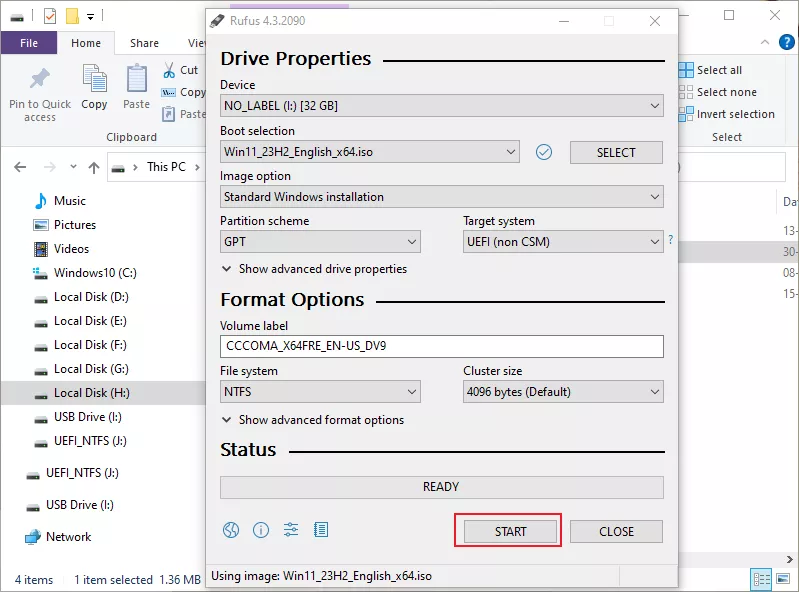
Task: Click the READY status progress bar
Action: coord(442,487)
